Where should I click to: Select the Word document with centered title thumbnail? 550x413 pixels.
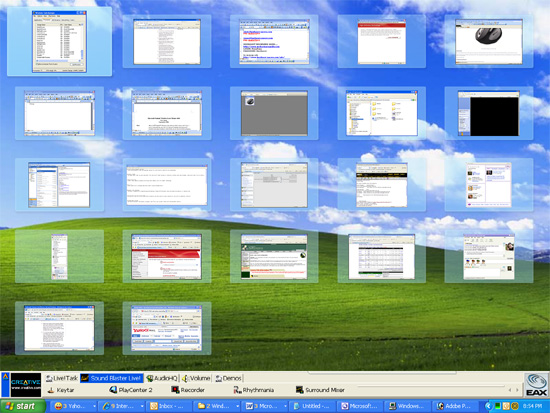click(167, 113)
